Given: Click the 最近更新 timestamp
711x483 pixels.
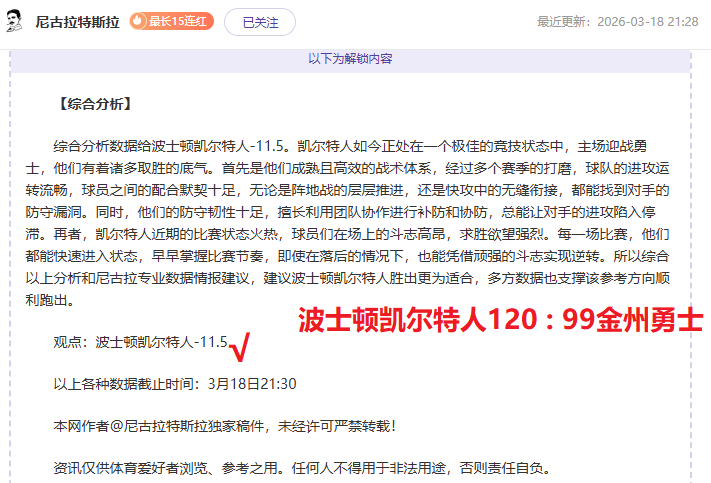Looking at the screenshot, I should (x=618, y=21).
